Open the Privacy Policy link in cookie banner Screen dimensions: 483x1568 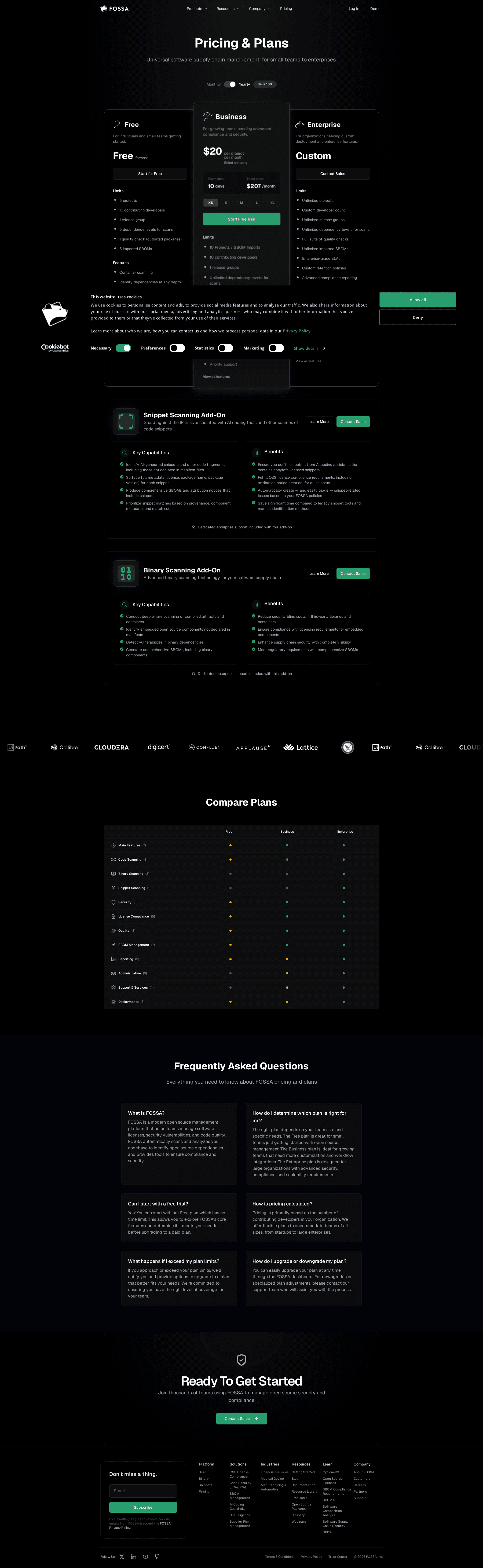coord(296,331)
